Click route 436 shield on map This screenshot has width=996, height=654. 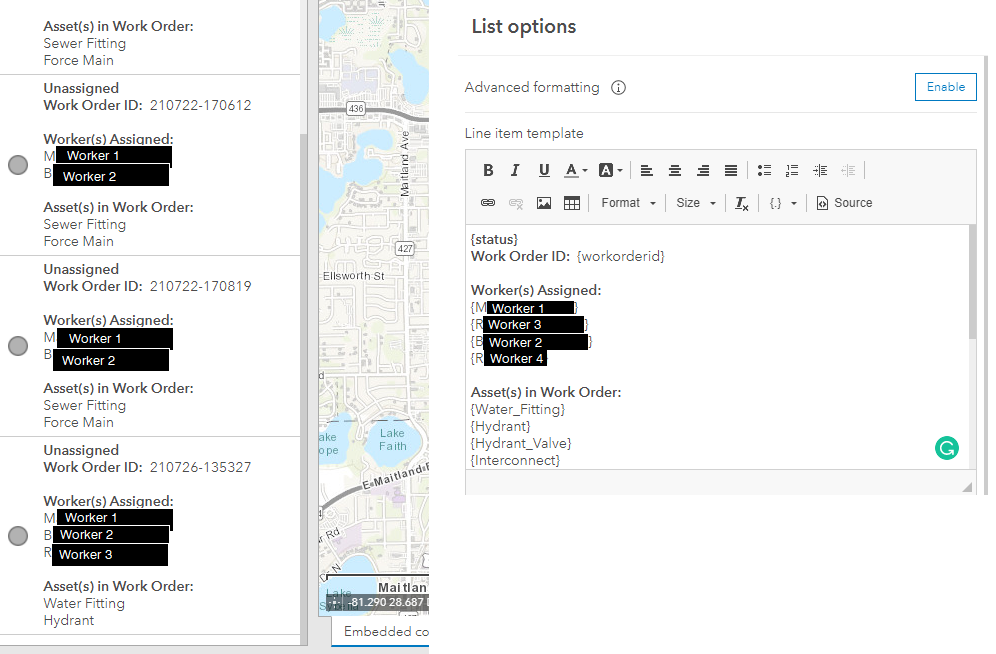pyautogui.click(x=356, y=109)
